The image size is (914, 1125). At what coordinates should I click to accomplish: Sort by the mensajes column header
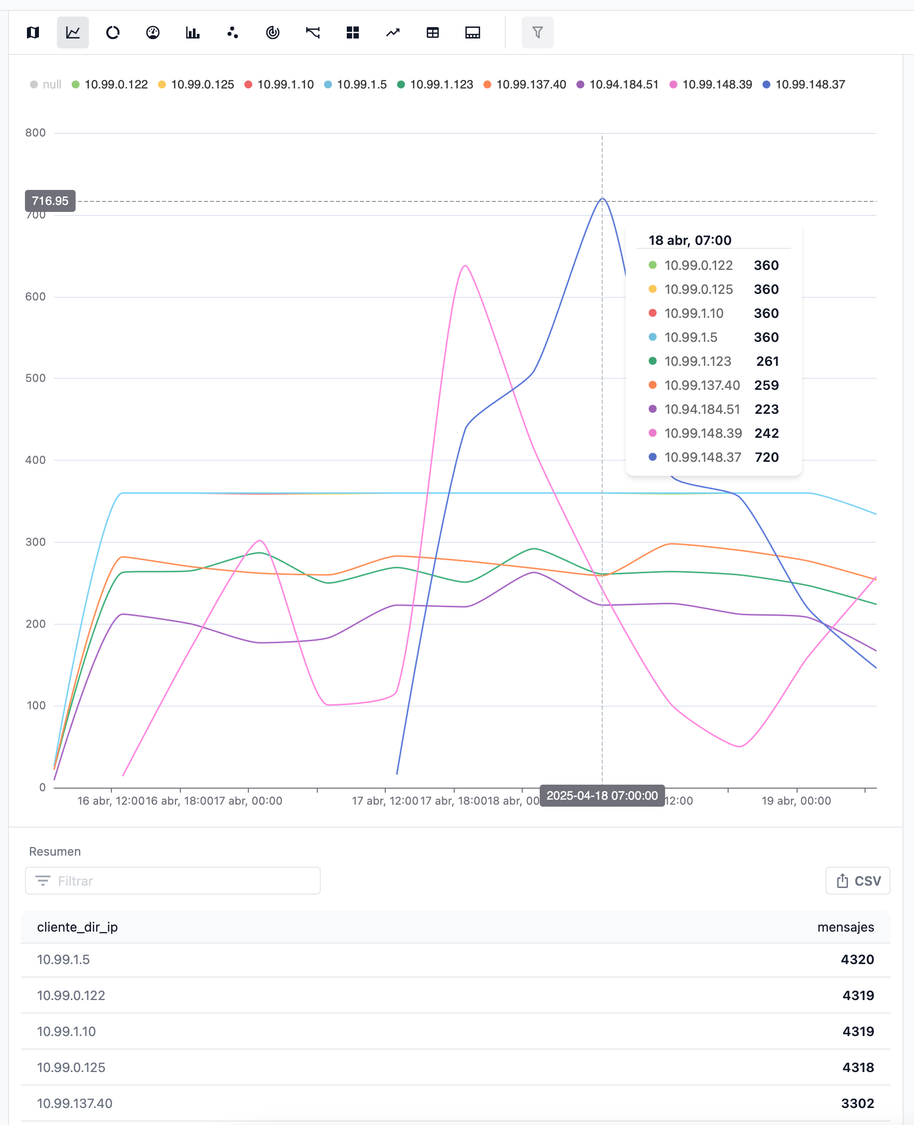coord(845,927)
